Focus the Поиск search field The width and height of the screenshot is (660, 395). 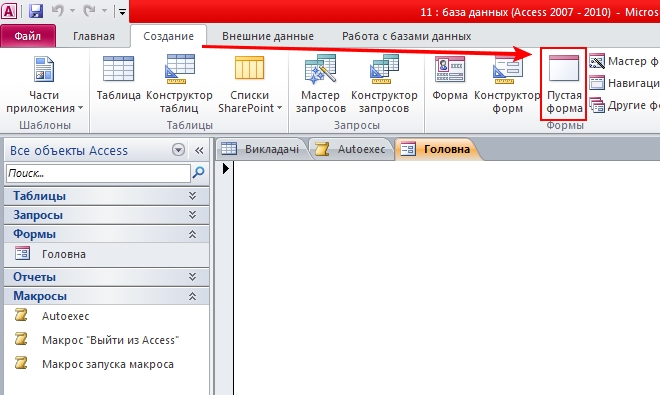[98, 173]
